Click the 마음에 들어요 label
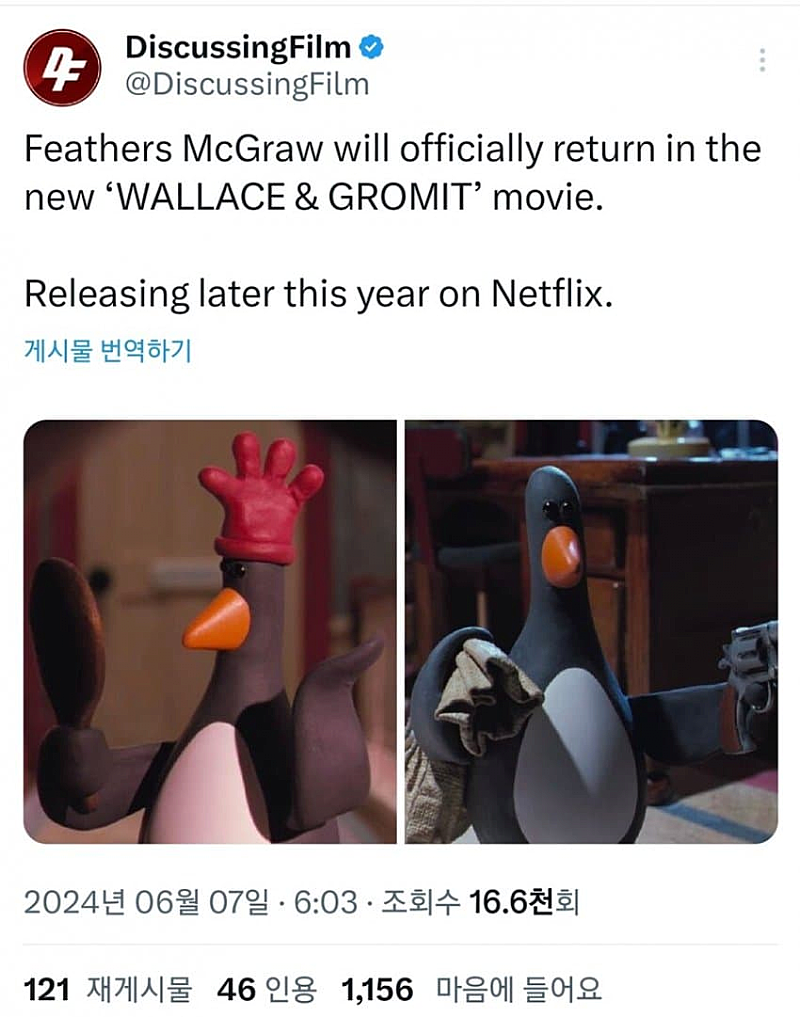 [518, 990]
